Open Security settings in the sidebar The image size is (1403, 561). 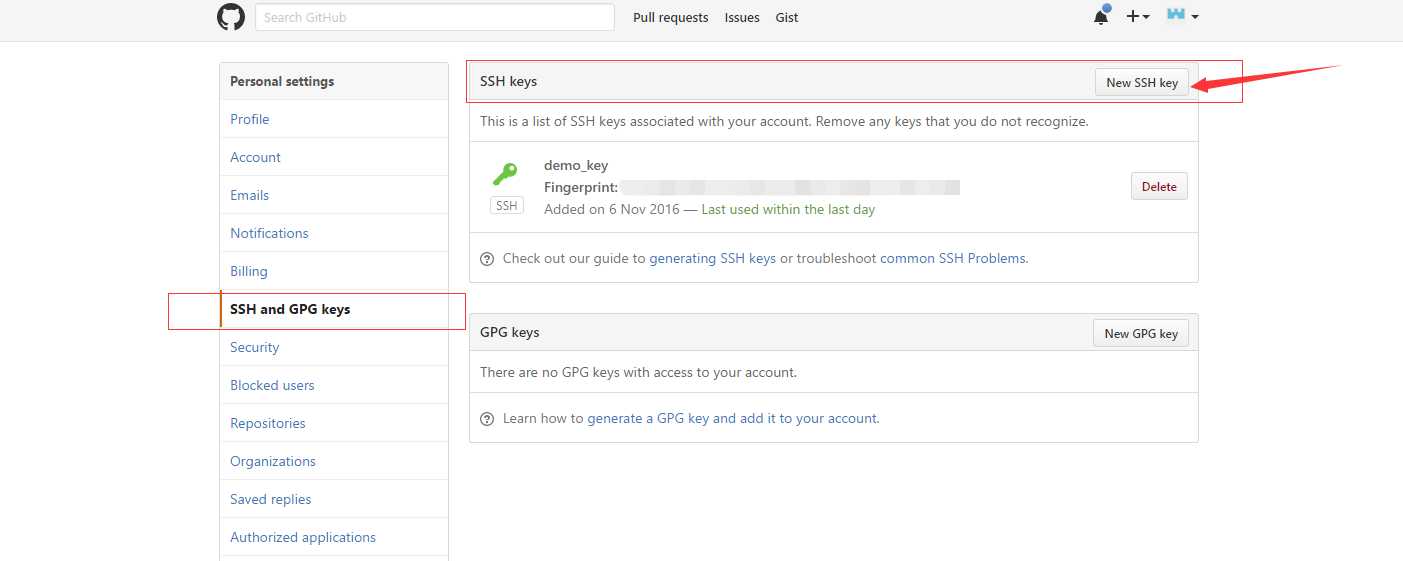coord(255,347)
